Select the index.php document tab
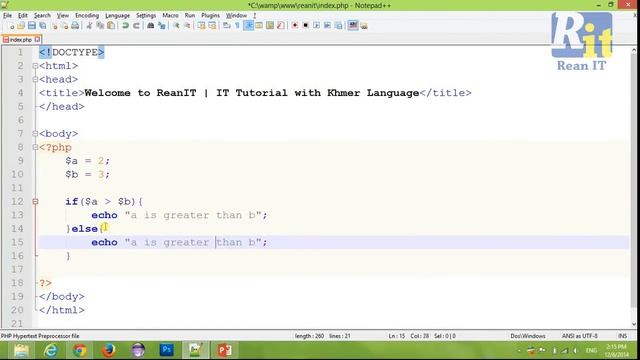Screen dimensions: 640x360 pyautogui.click(x=21, y=40)
